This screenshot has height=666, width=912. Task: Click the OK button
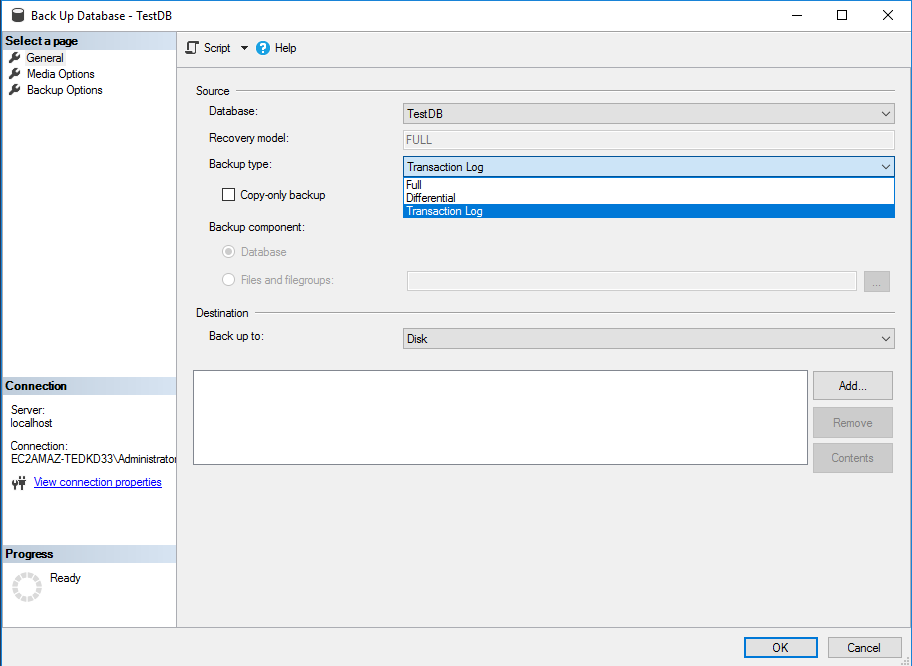click(x=780, y=647)
